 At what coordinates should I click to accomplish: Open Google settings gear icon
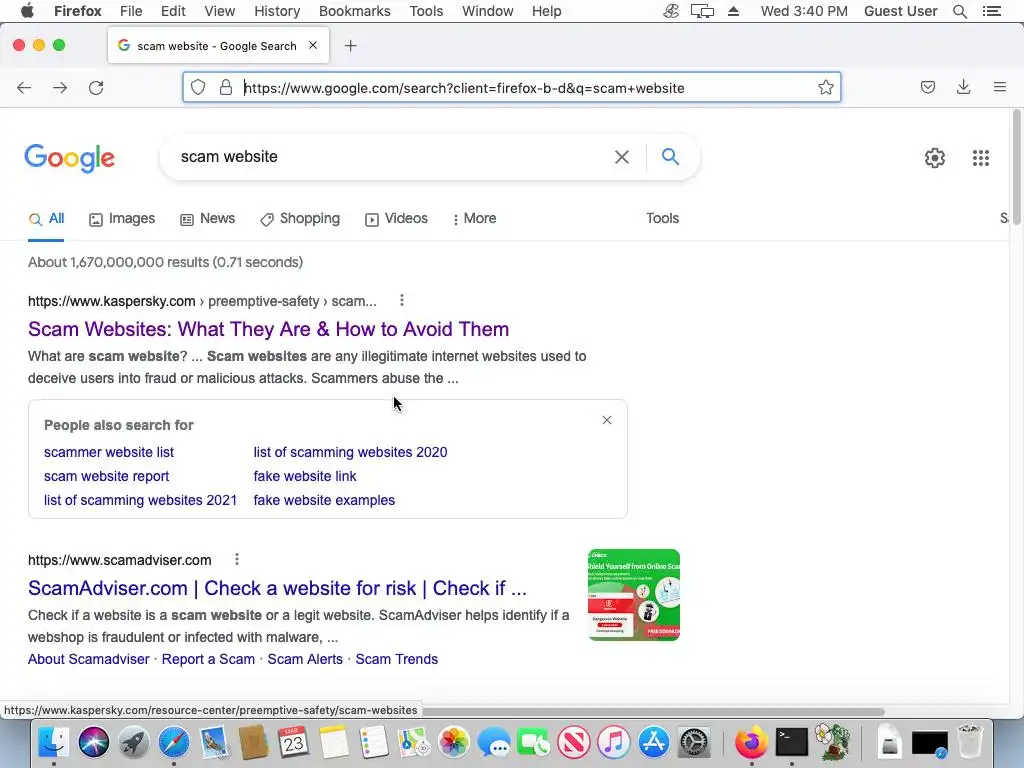(x=935, y=157)
